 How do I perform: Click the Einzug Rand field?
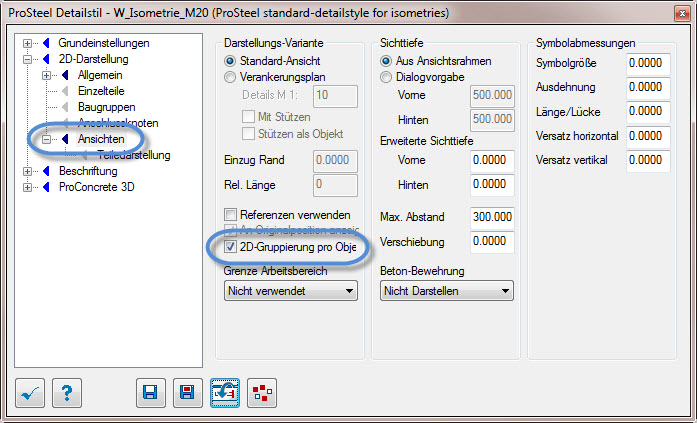click(x=335, y=161)
